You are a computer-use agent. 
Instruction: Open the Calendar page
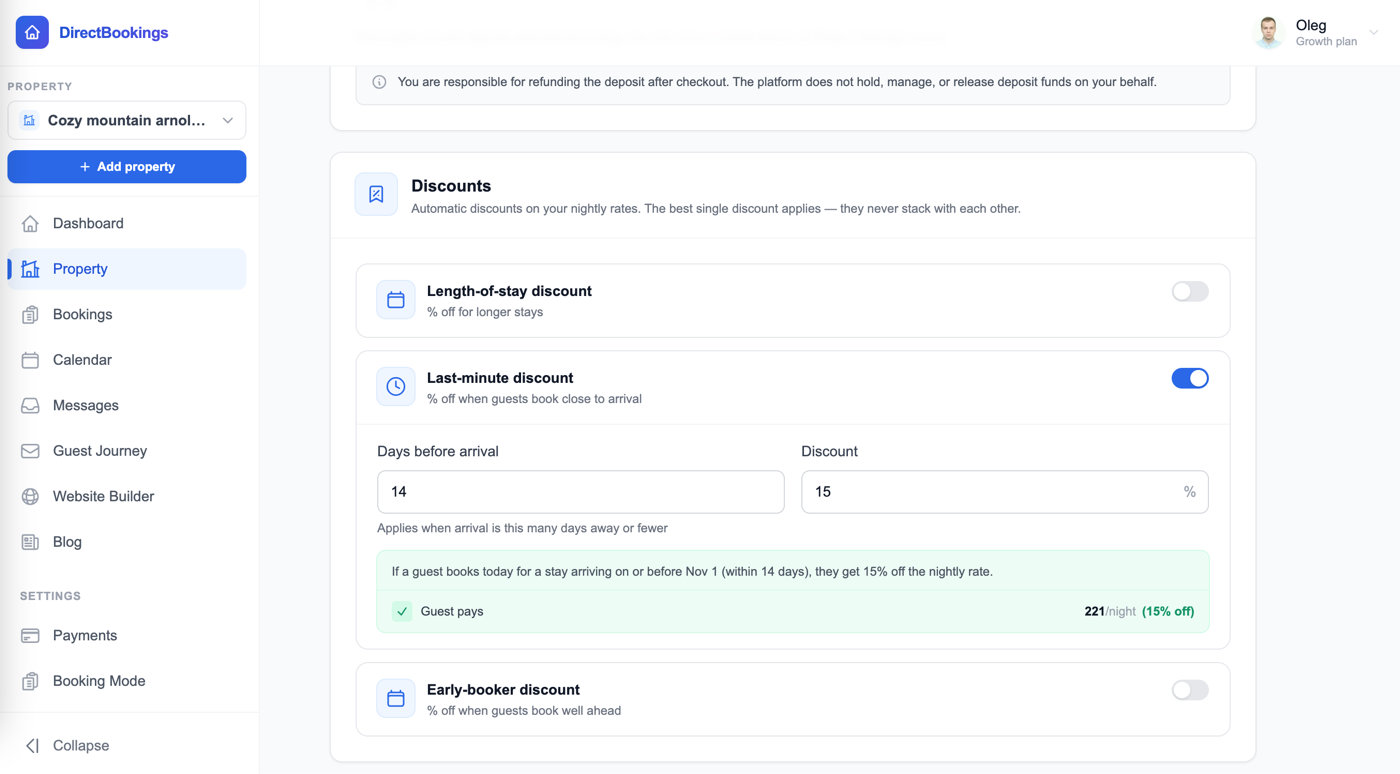tap(127, 360)
